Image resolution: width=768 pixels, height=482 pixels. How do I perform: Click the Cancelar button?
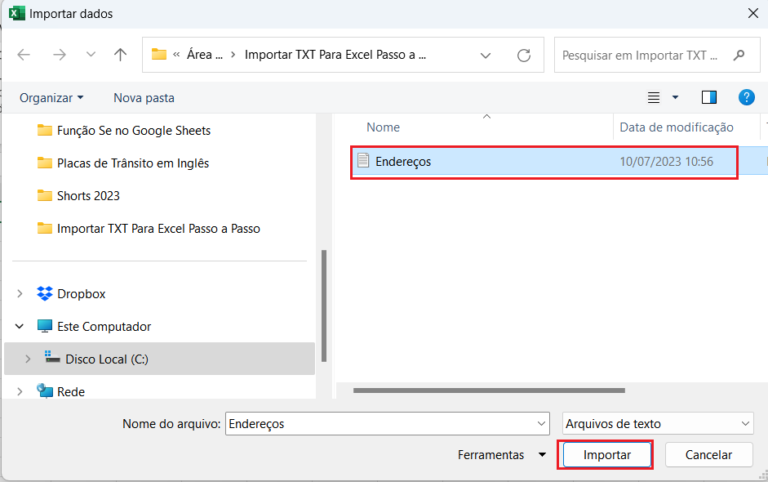point(708,455)
